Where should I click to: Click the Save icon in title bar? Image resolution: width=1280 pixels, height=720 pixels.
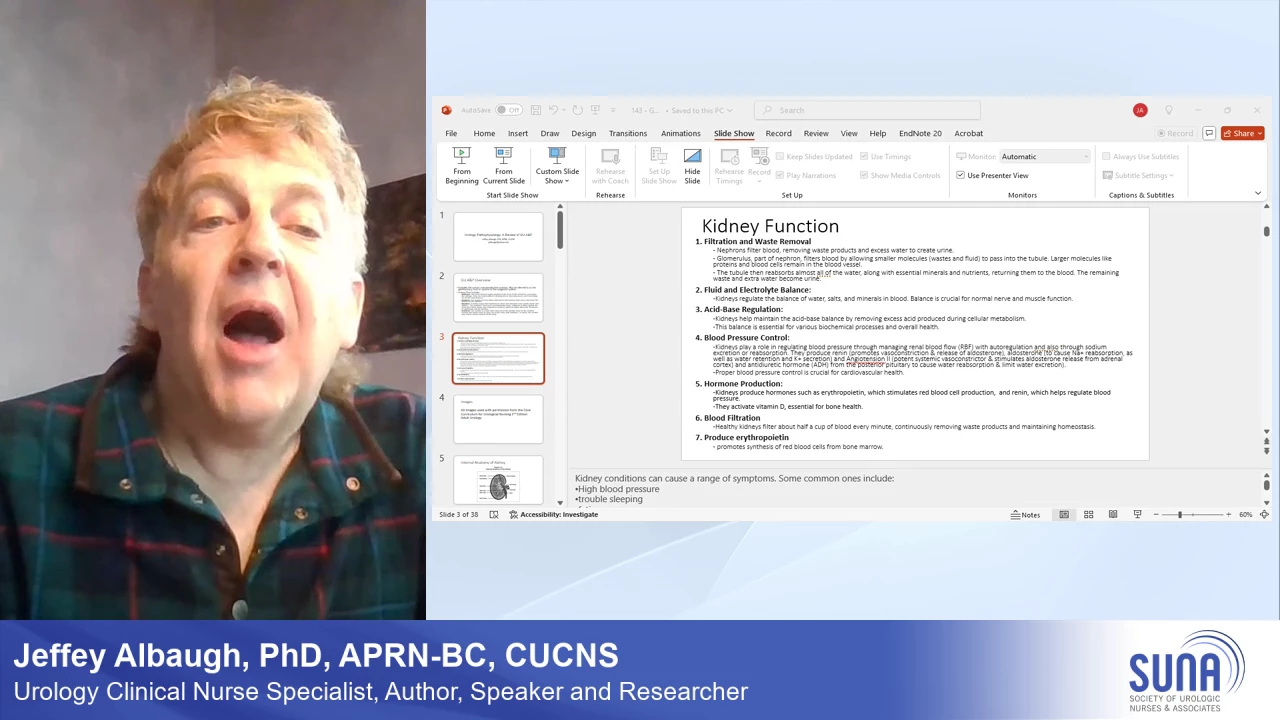pyautogui.click(x=536, y=110)
